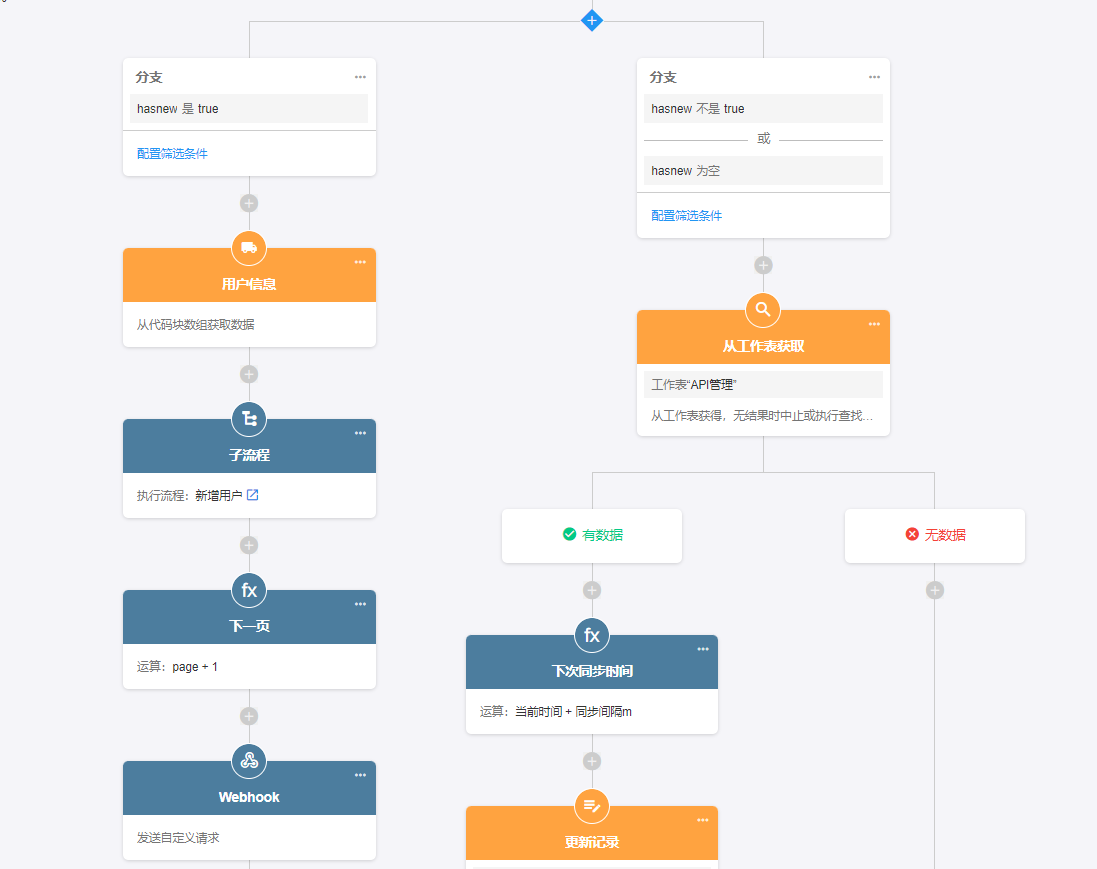The image size is (1097, 869).
Task: Click the fx icon on 下次同步时间 node
Action: [x=592, y=635]
